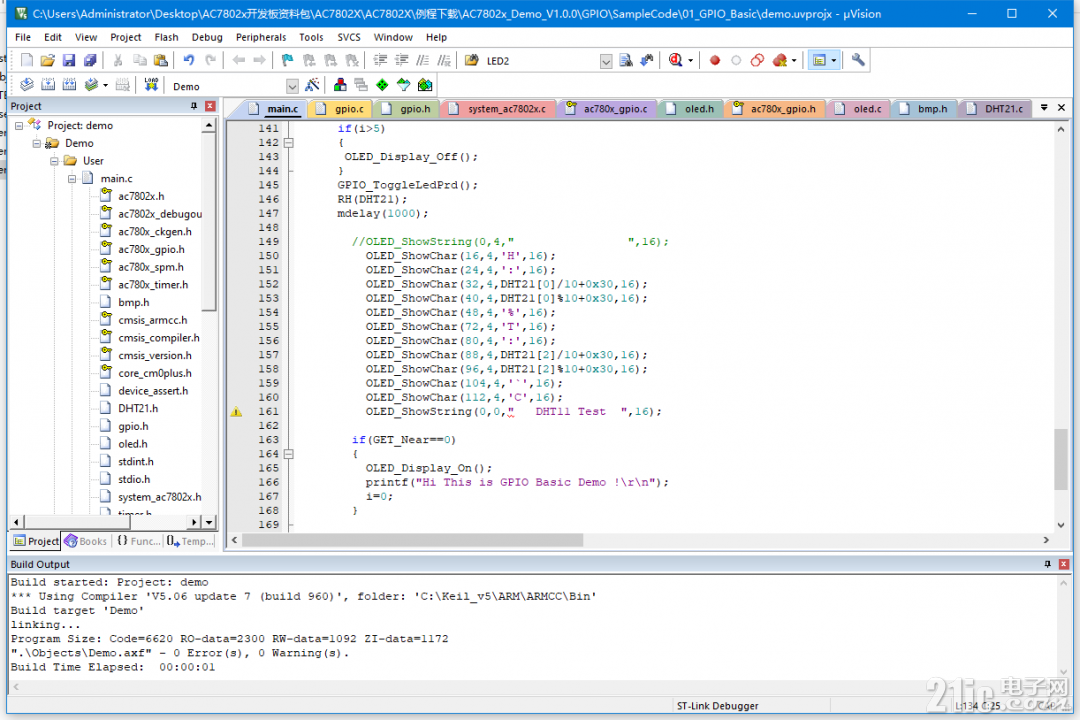Download to flash with the LOAD icon
Screen dimensions: 1080x720
point(151,85)
